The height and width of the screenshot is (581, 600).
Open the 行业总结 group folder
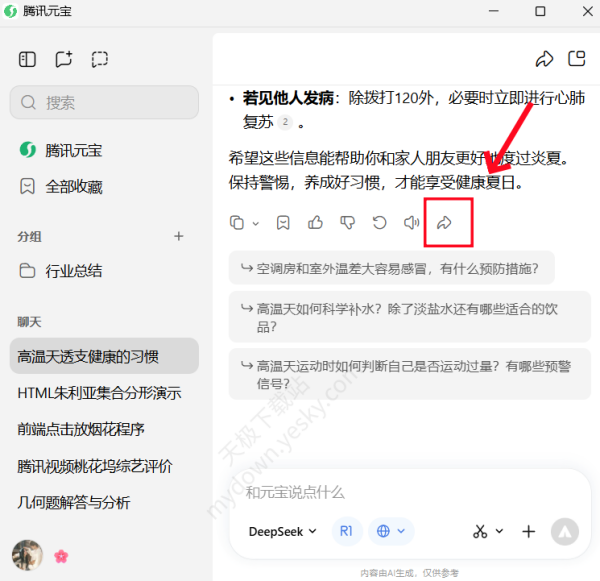click(73, 271)
